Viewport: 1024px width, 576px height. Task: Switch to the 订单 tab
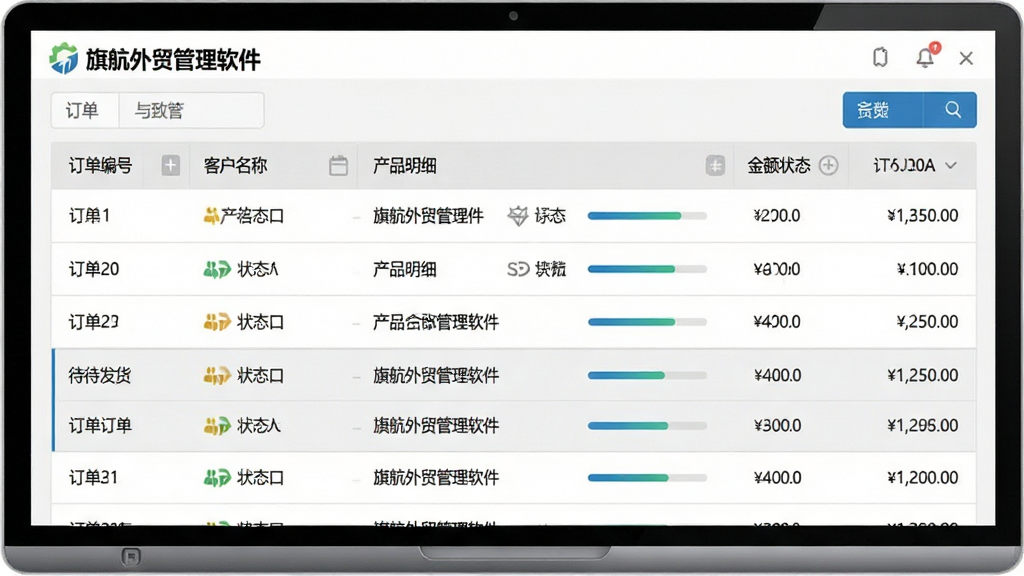pyautogui.click(x=82, y=110)
